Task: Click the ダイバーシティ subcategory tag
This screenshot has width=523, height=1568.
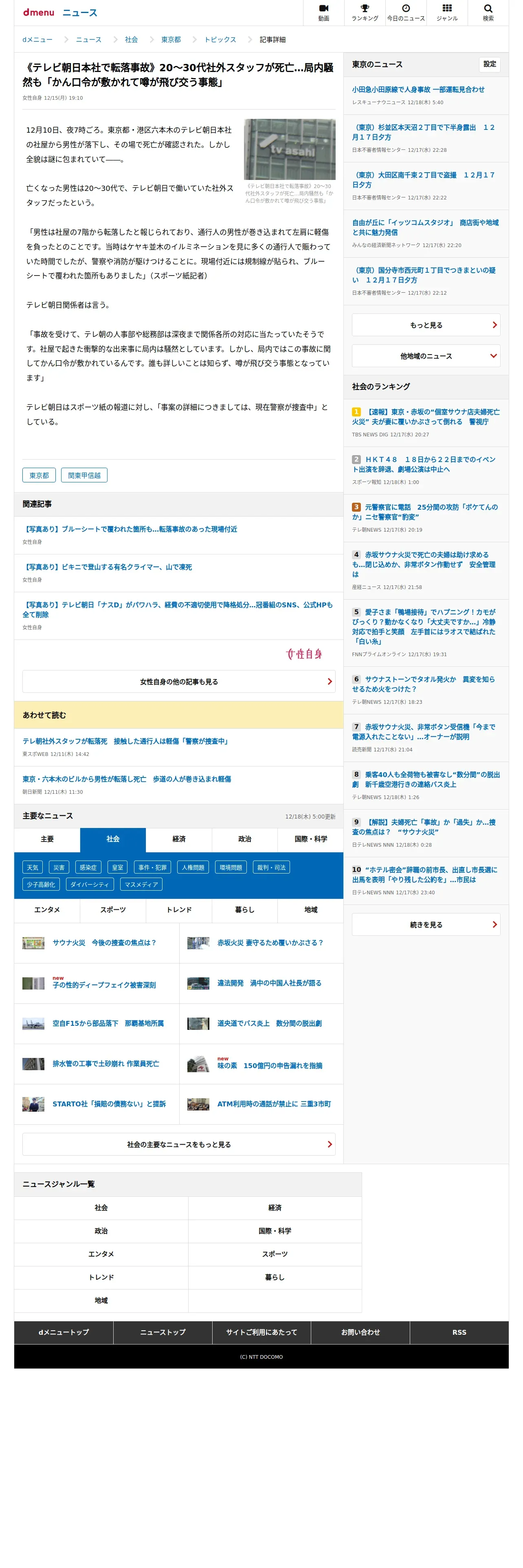Action: (x=90, y=885)
